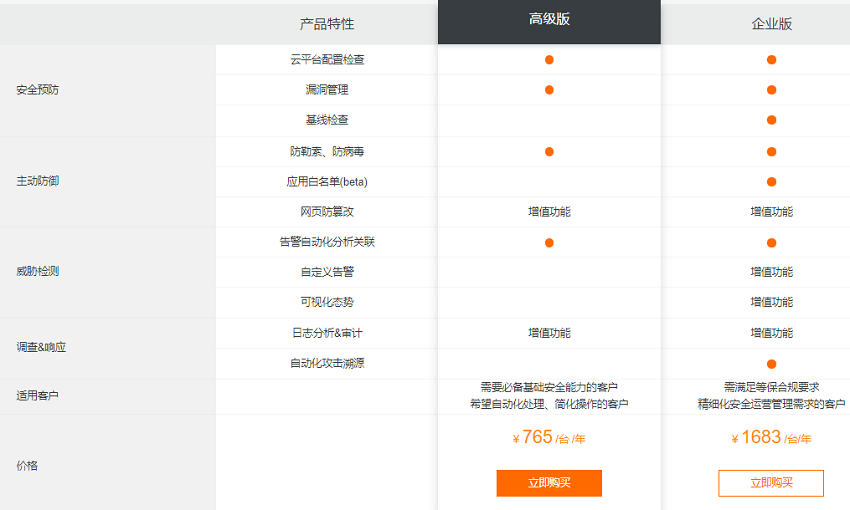The image size is (850, 510).
Task: Click the 应用白名单(beta) feature row
Action: click(x=327, y=182)
